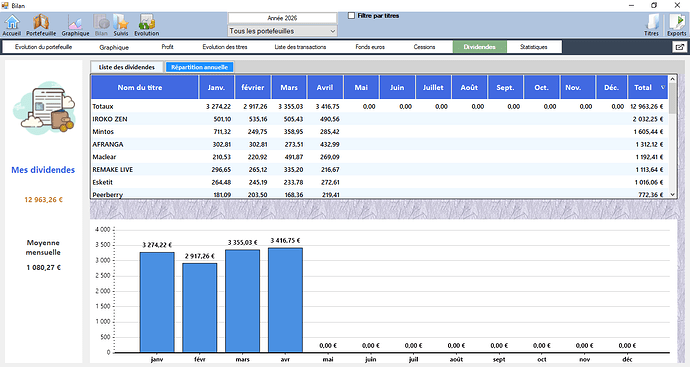Sort by Sept. column header
The image size is (690, 367).
[505, 88]
